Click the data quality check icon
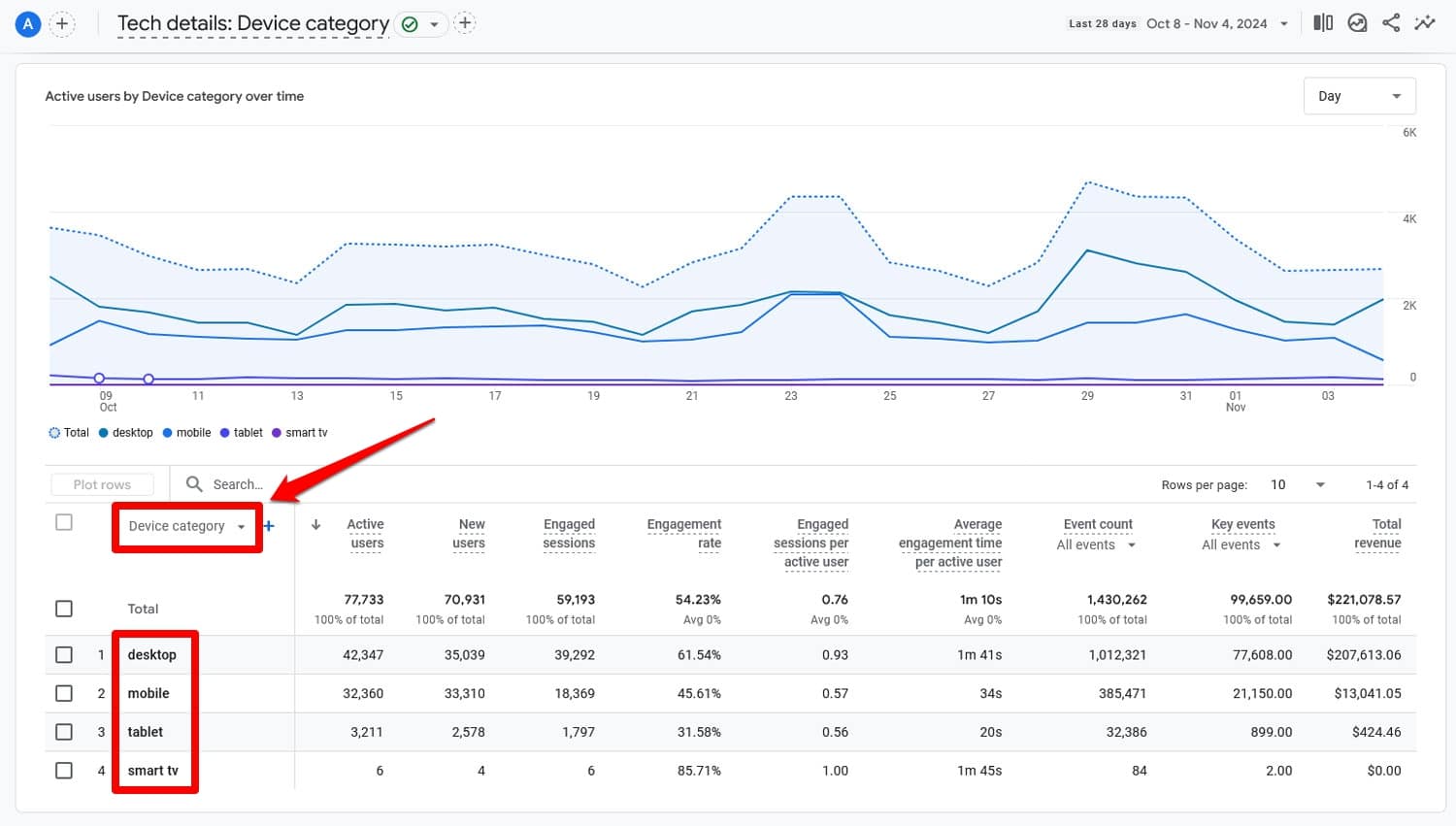The image size is (1456, 826). 412,23
